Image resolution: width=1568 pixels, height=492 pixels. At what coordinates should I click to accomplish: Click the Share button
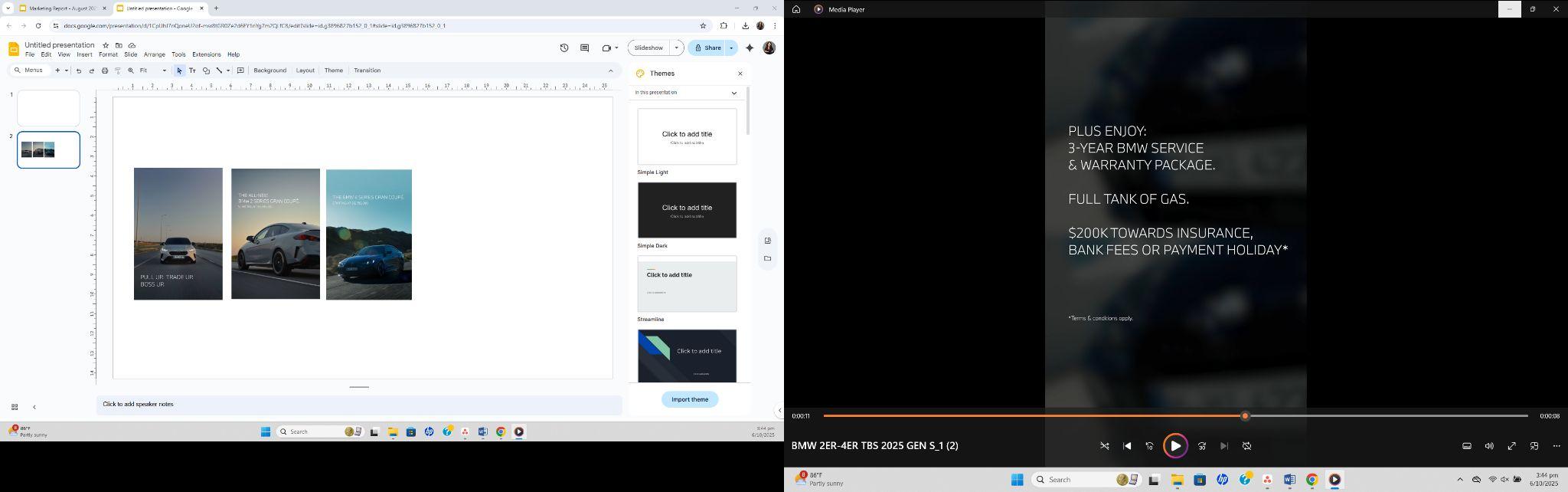coord(707,48)
